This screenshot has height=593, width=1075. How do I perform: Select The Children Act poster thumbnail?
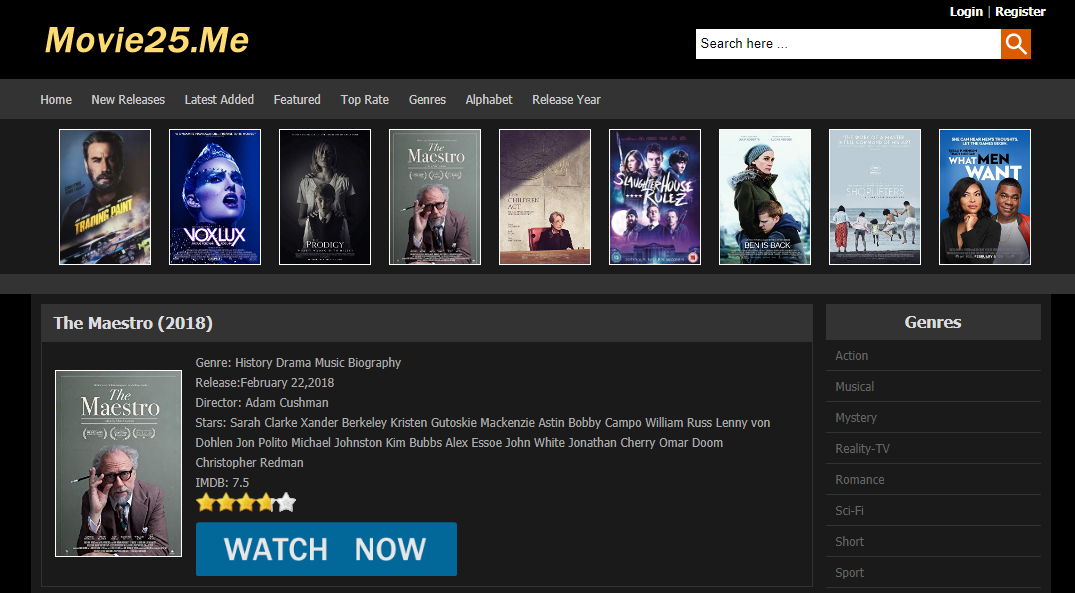click(545, 197)
